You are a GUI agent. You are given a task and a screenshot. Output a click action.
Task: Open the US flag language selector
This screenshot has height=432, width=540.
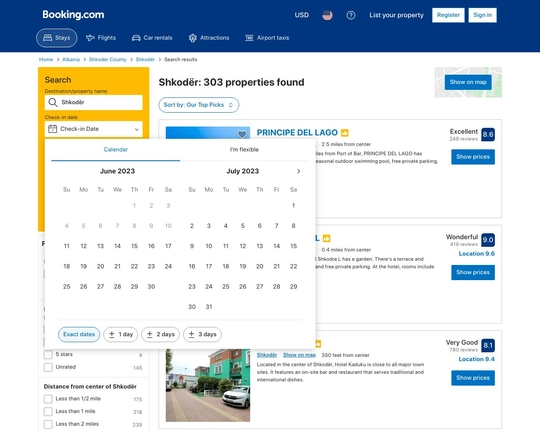(327, 15)
